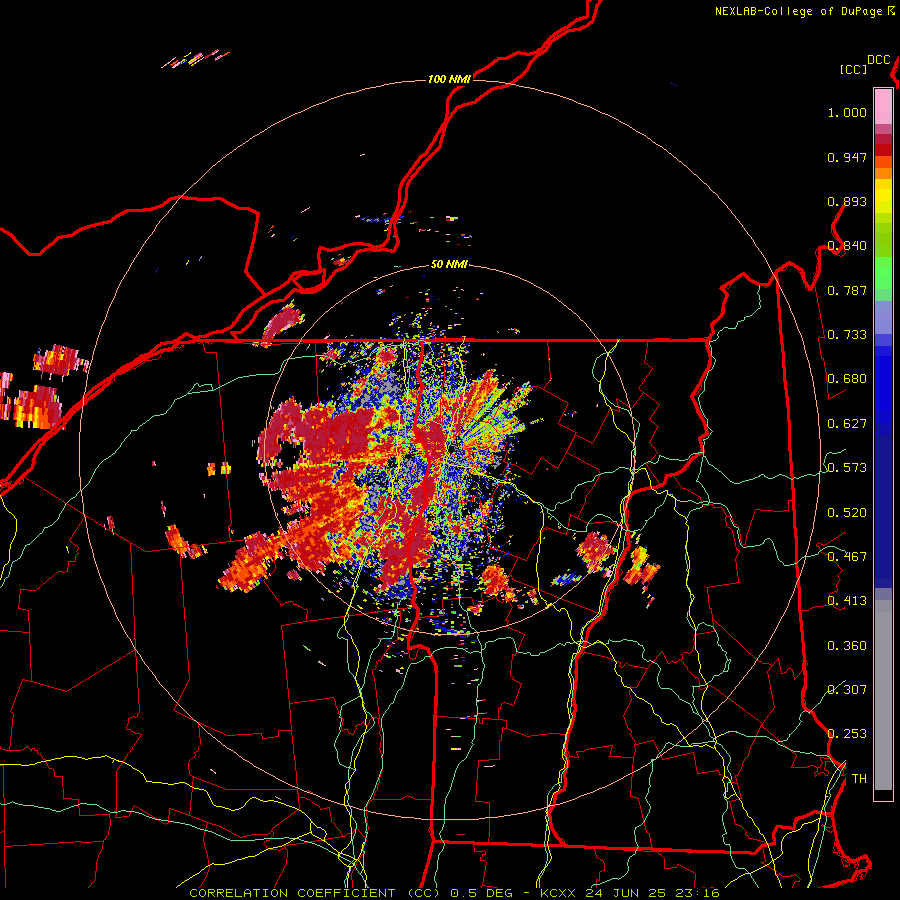The image size is (900, 900).
Task: Click the 0.840 color scale label
Action: click(847, 246)
